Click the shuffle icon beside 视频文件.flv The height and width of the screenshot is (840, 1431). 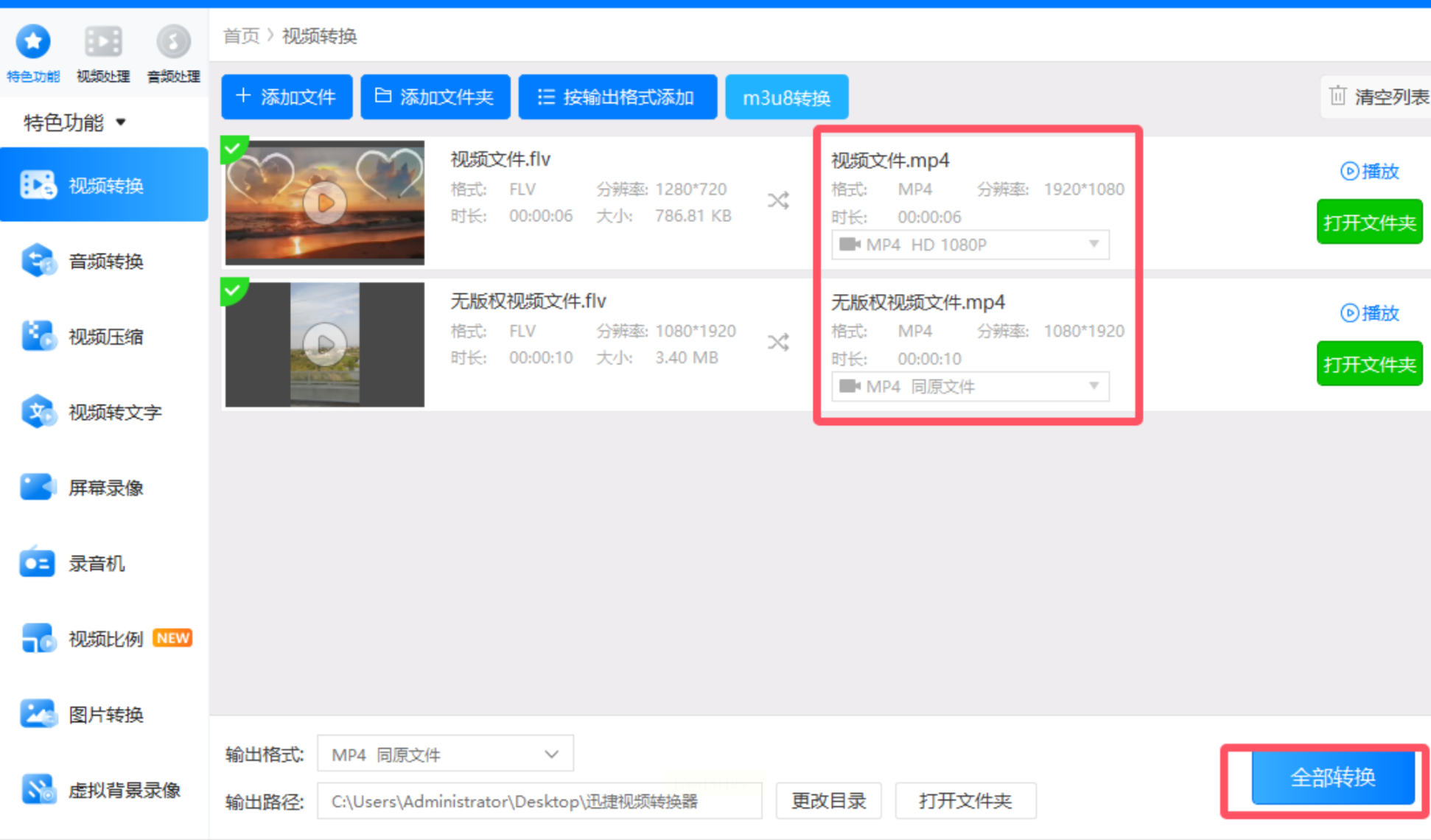[778, 200]
